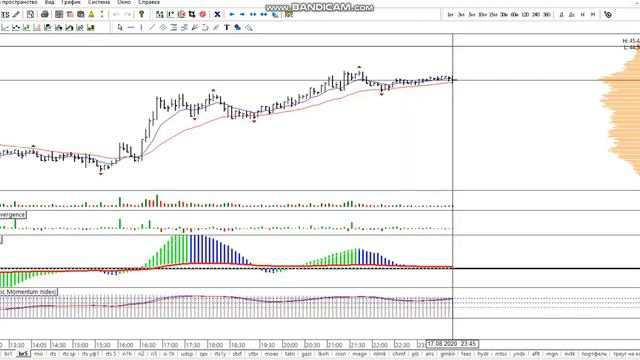Switch to the rts sp tab
The image size is (640, 360).
[x=69, y=354]
